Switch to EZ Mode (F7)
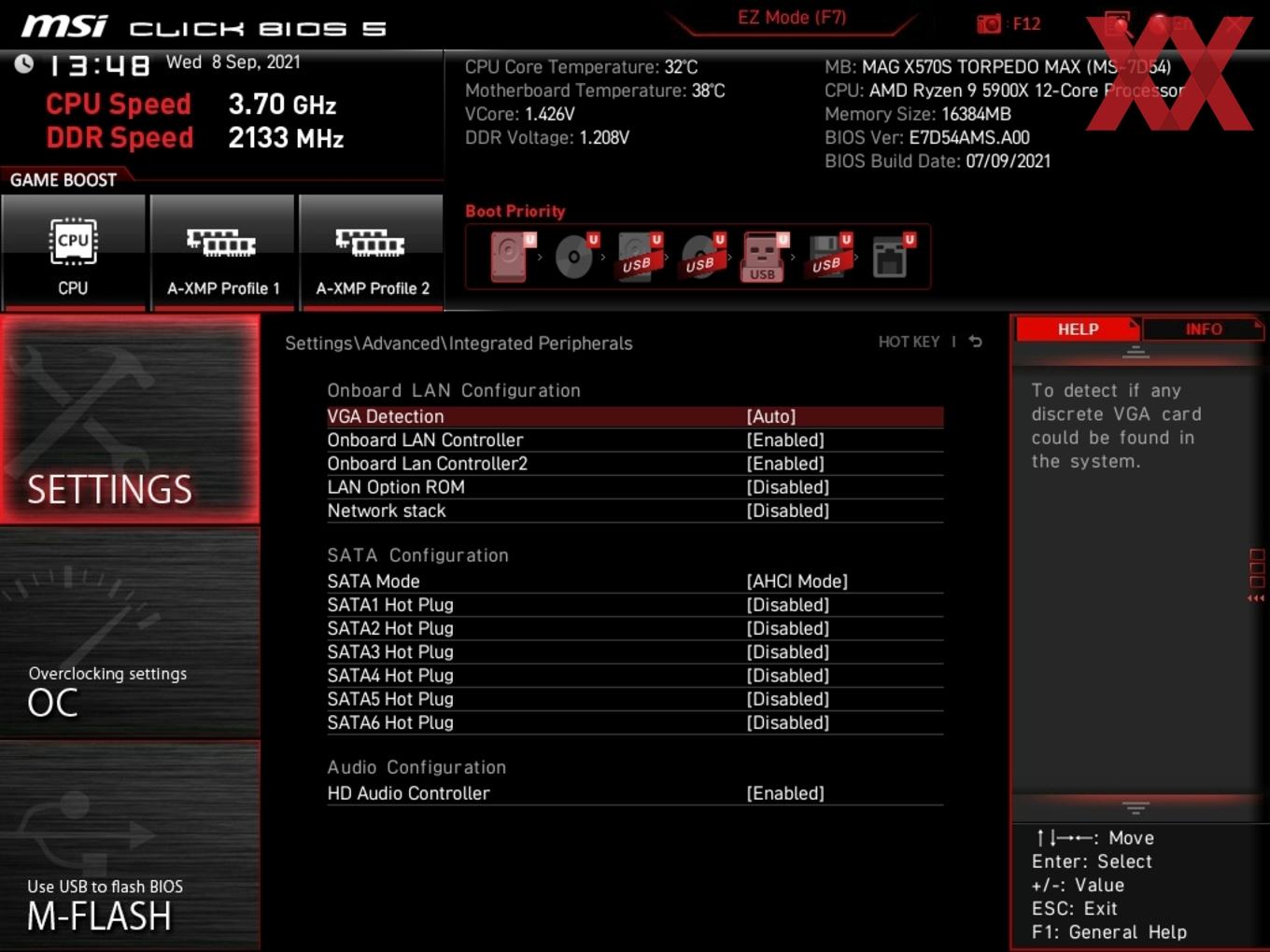1270x952 pixels. coord(792,17)
